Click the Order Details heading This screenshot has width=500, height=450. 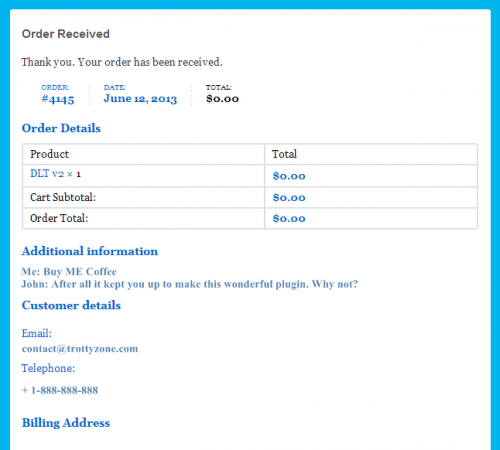click(61, 128)
